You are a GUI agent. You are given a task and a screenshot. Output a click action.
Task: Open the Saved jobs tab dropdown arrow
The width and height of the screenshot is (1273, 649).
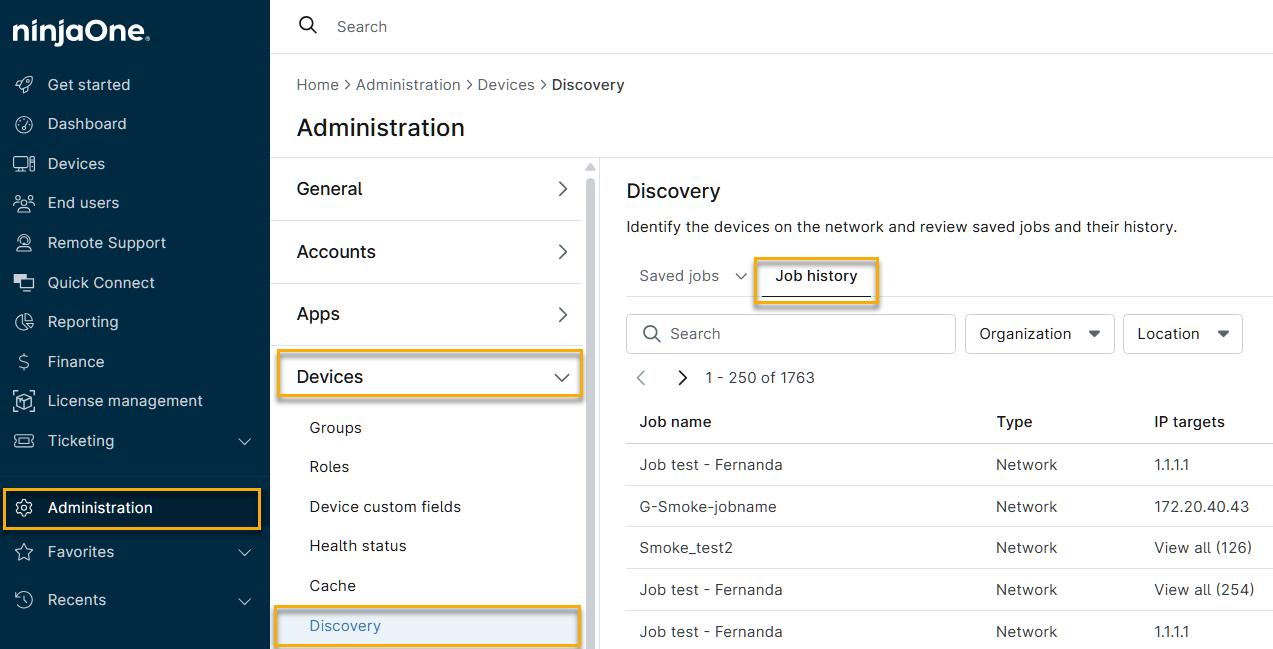[x=741, y=276]
